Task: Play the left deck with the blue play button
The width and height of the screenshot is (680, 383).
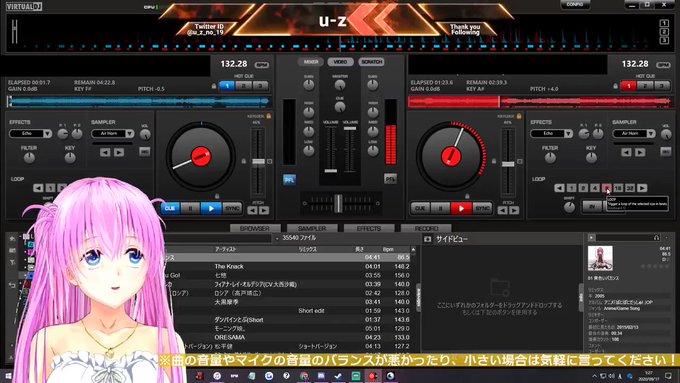Action: [211, 209]
